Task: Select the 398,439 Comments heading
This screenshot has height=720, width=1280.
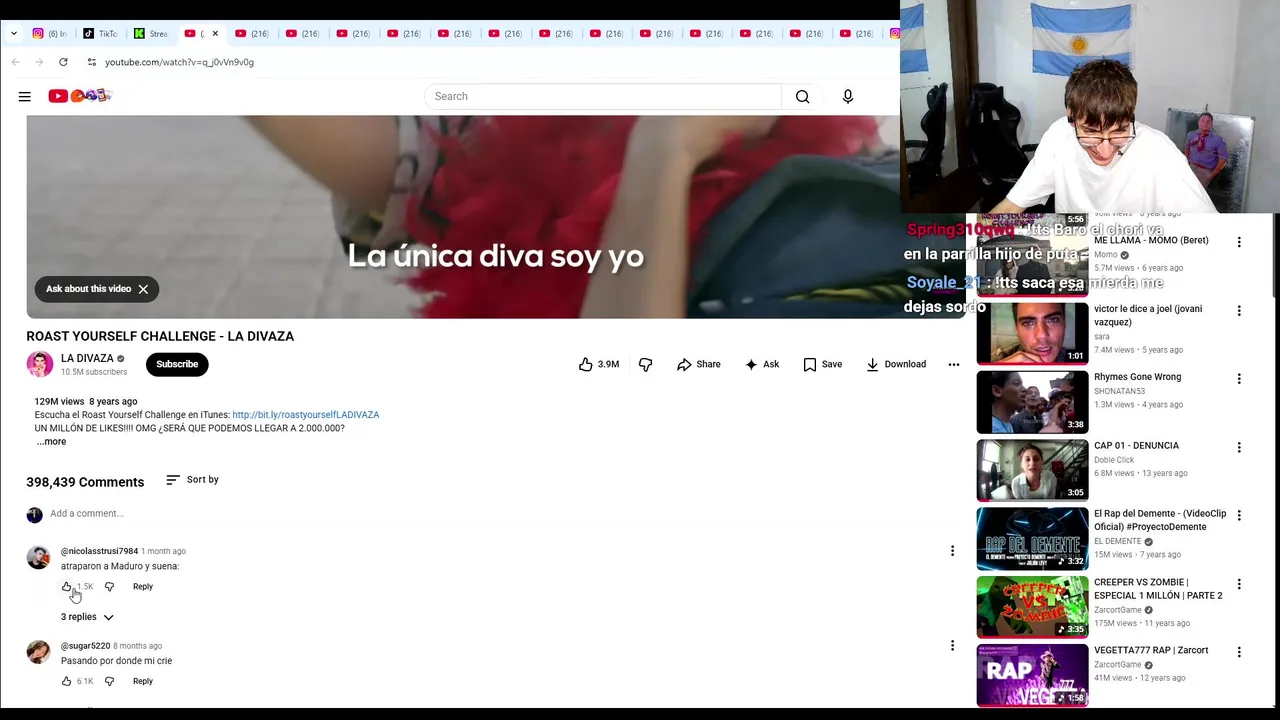Action: (x=85, y=482)
